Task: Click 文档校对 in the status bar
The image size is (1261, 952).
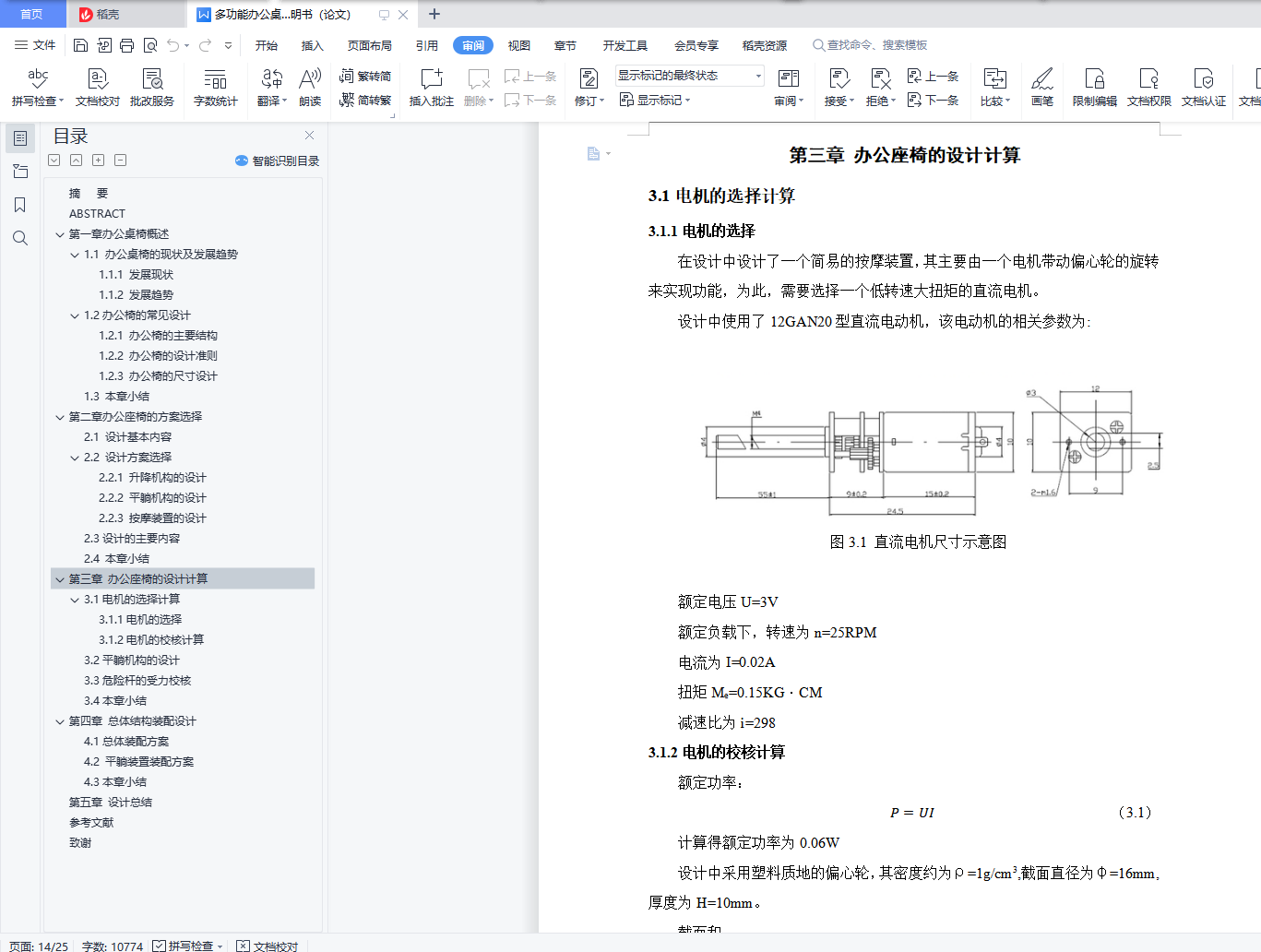Action: point(268,946)
